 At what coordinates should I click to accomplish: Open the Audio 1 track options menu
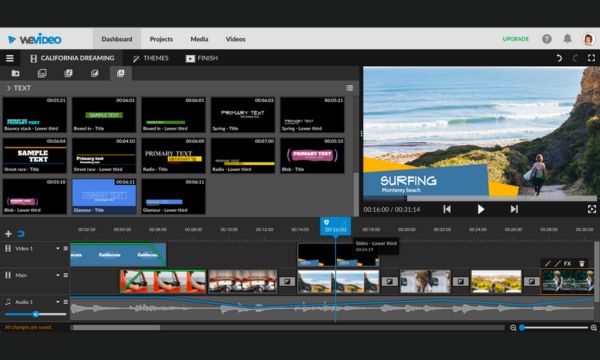65,302
